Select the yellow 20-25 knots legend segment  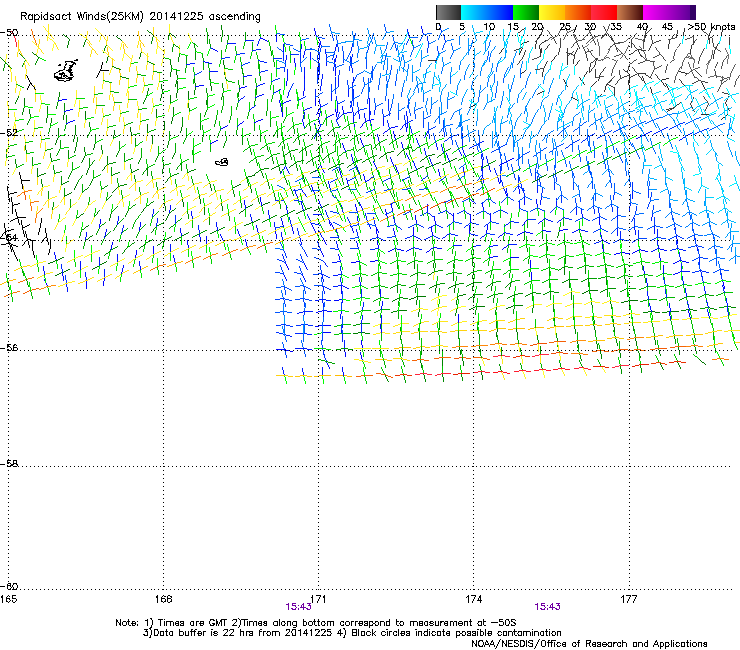[x=552, y=12]
